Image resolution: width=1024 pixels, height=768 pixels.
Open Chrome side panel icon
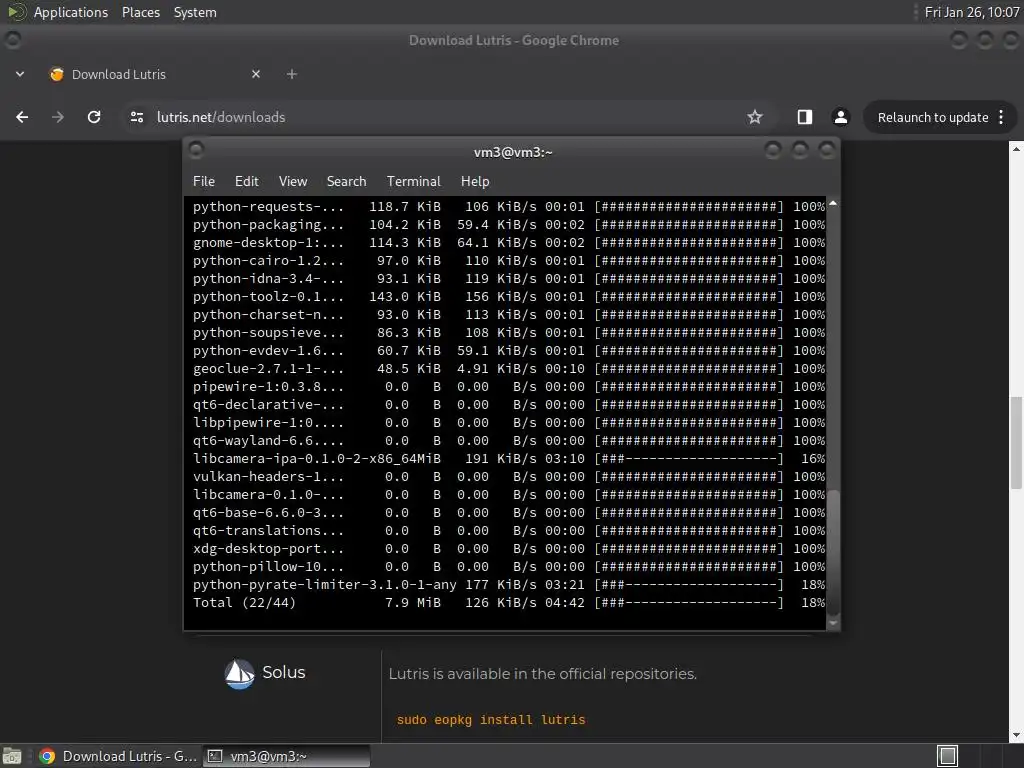tap(805, 117)
